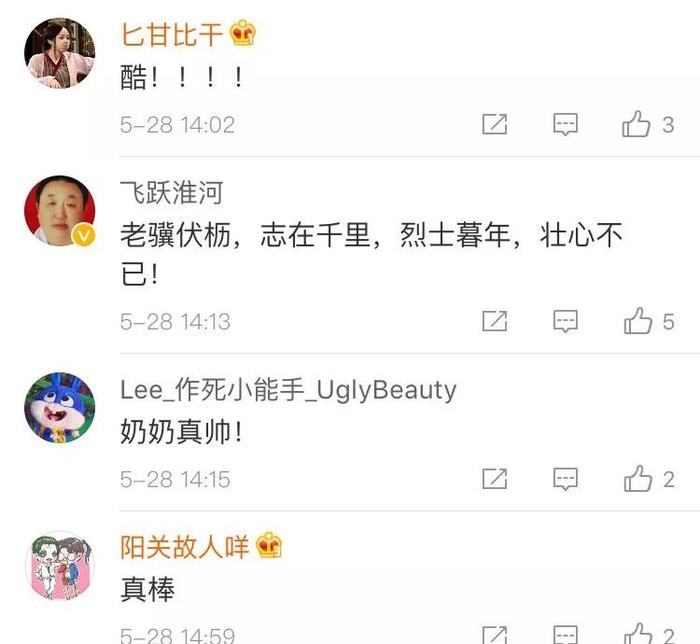
Task: Visit Lee_作死小能手_UglyBeauty's profile
Action: coord(288,391)
